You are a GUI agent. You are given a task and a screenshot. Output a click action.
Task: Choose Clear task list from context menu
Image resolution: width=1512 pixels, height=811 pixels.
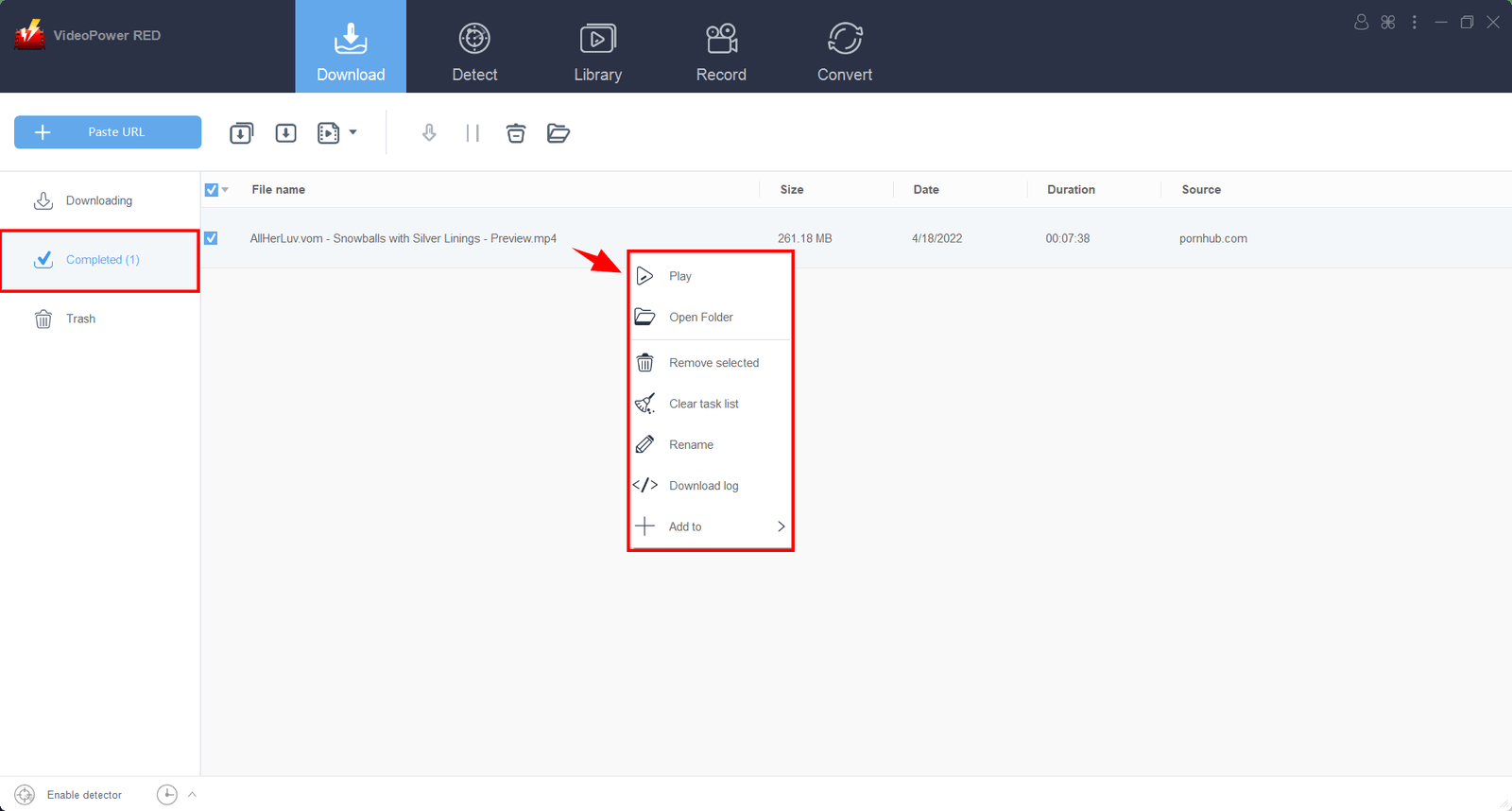tap(710, 404)
